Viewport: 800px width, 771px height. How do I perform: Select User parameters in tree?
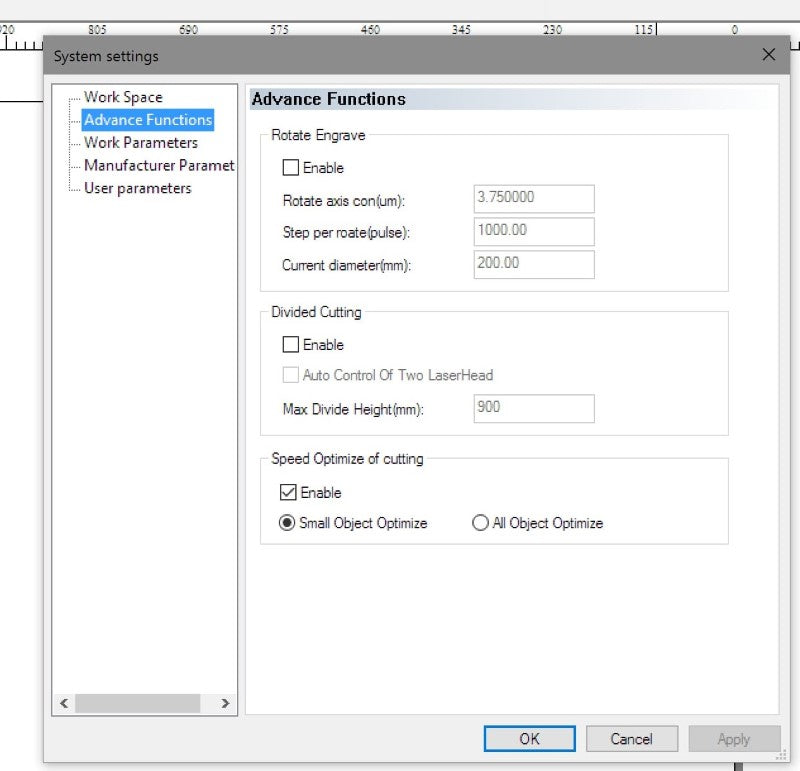click(137, 188)
